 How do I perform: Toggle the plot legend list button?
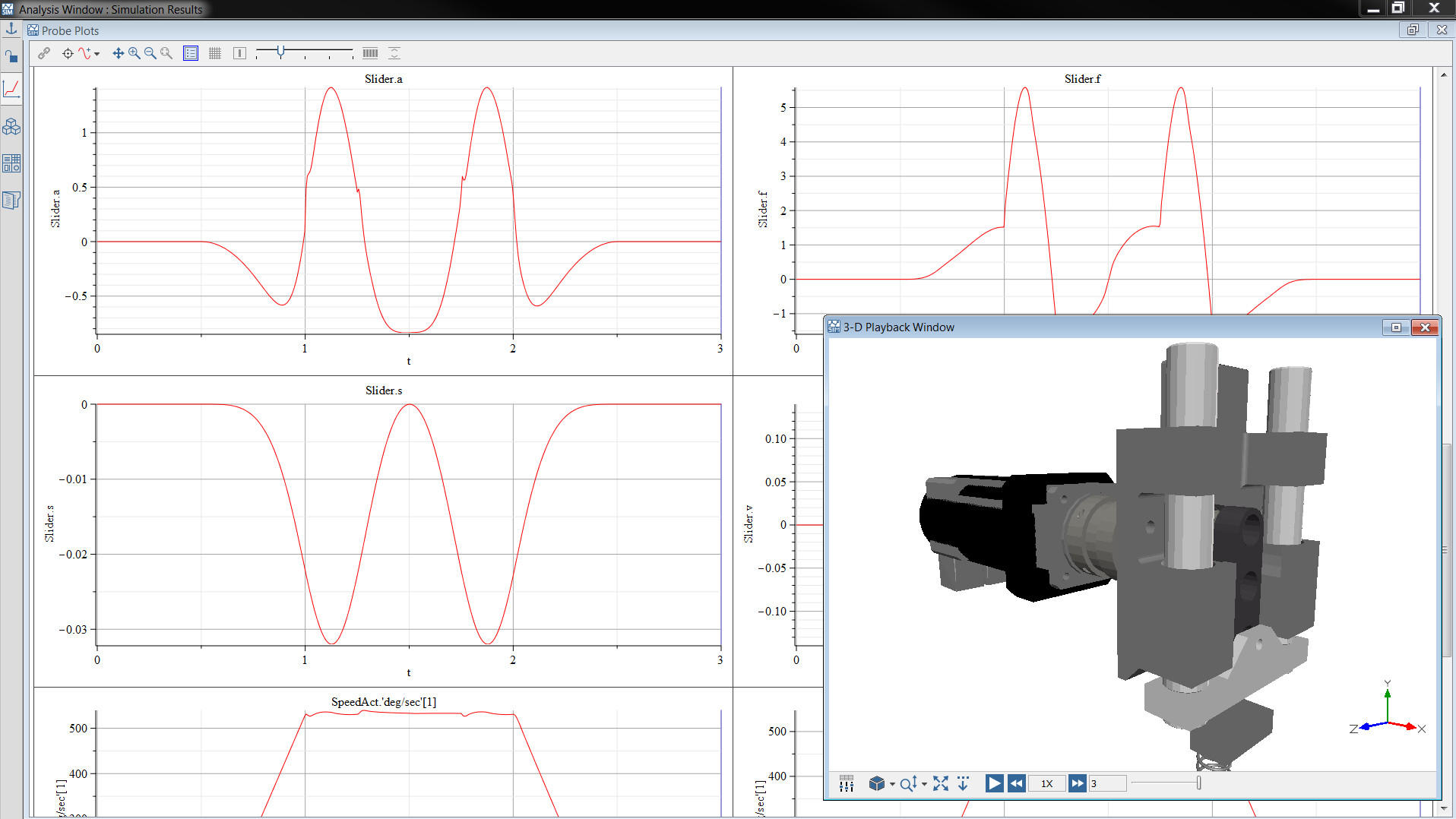191,53
